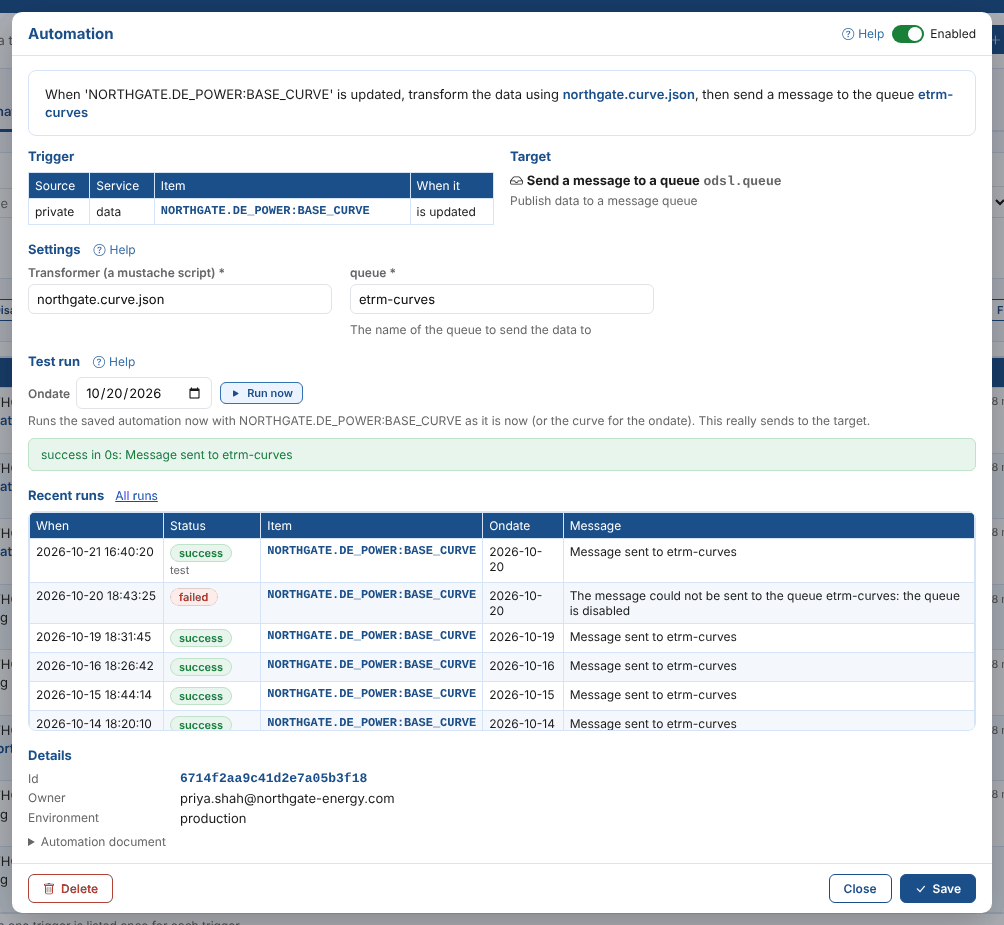Open Help next to Test run heading
The image size is (1004, 925).
tap(114, 362)
